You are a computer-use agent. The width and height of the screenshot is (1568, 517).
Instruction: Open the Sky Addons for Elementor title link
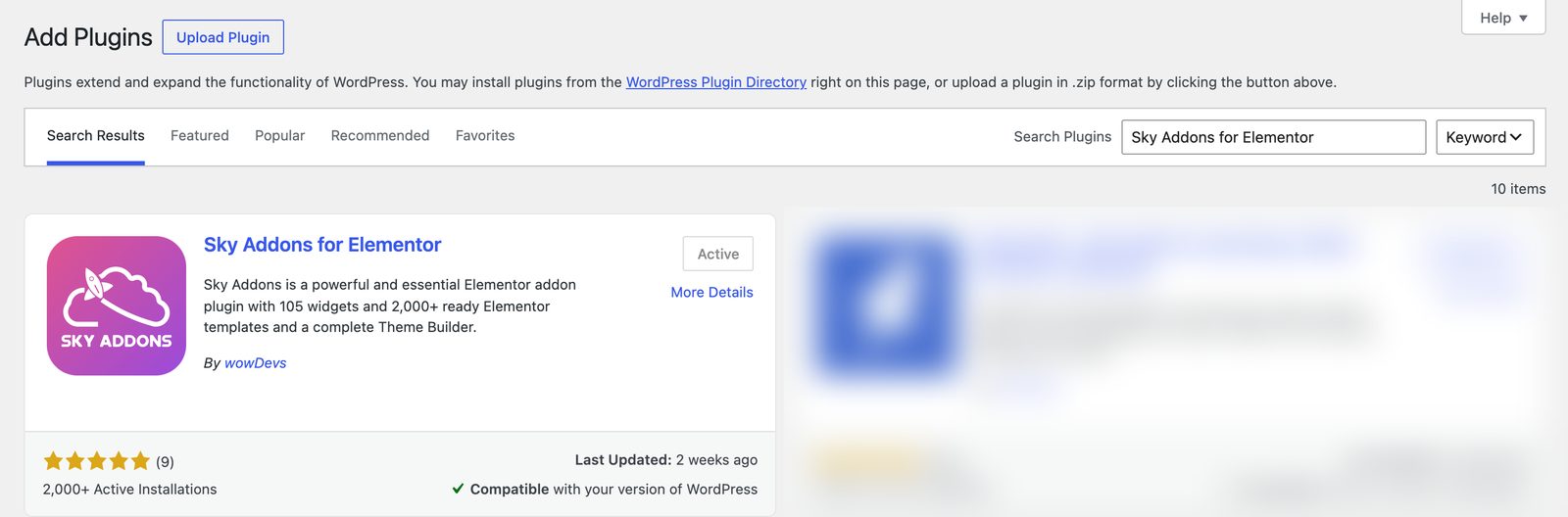(x=322, y=245)
